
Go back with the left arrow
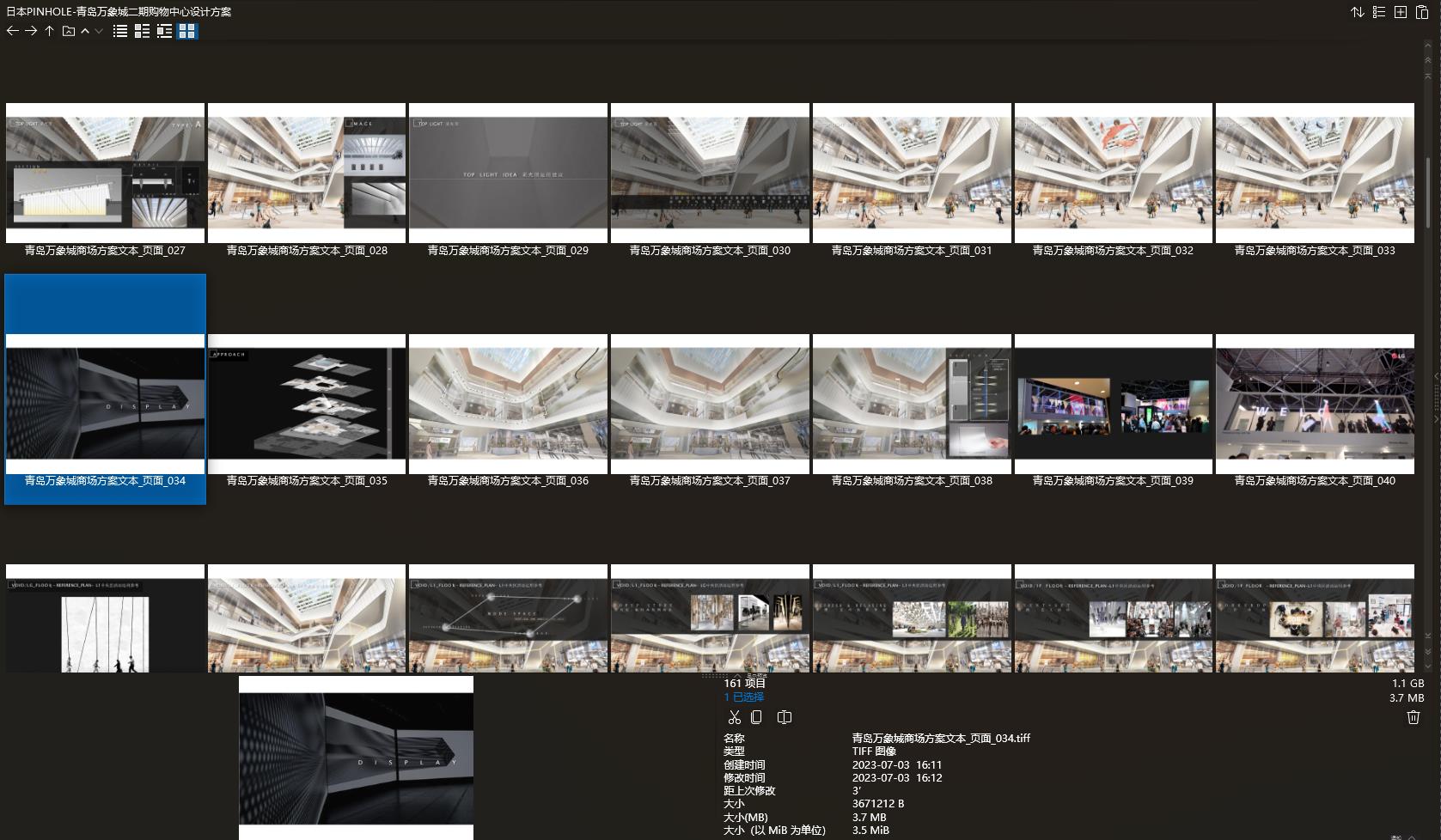[12, 31]
